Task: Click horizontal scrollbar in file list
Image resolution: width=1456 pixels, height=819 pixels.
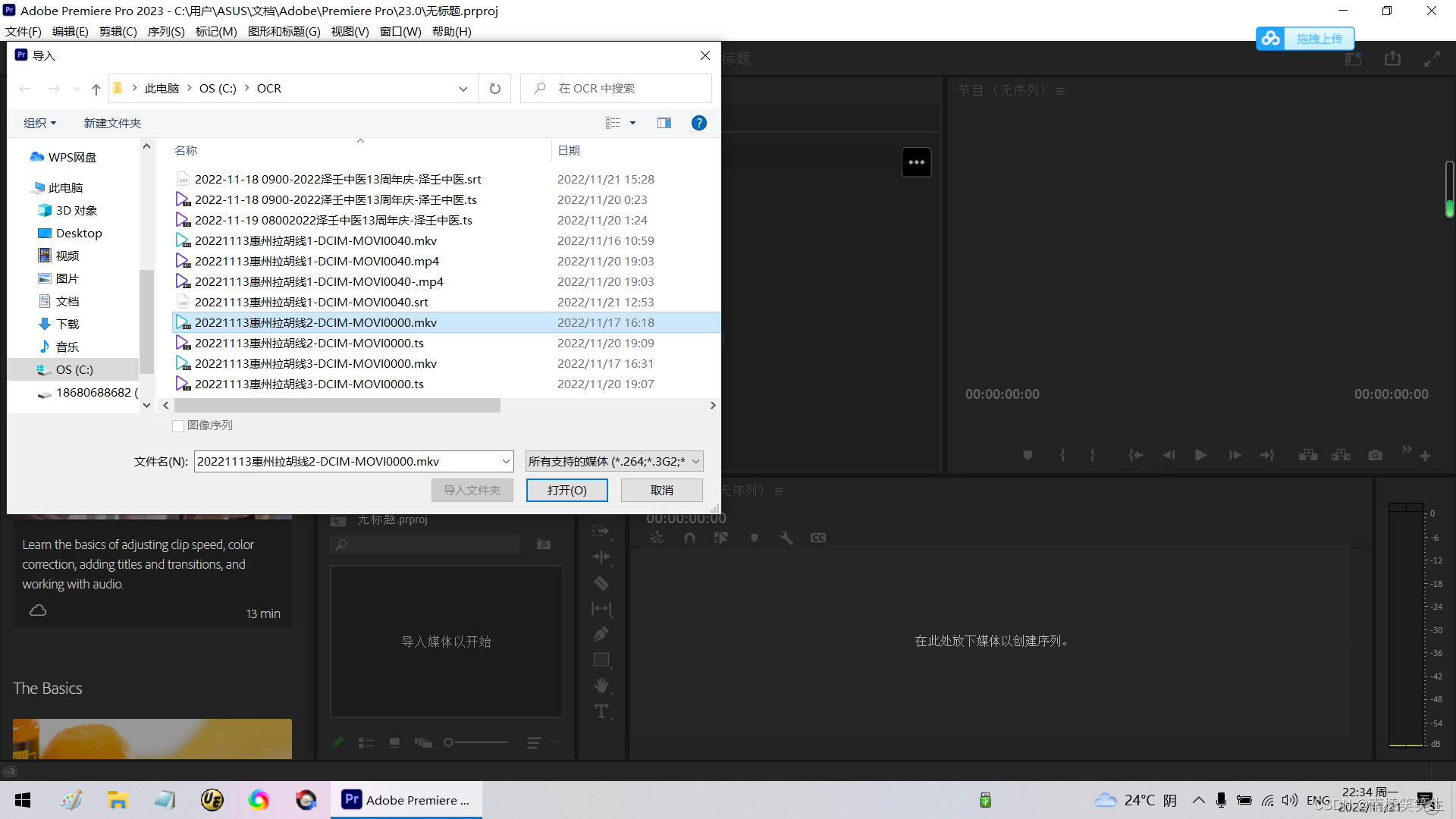Action: click(x=337, y=406)
